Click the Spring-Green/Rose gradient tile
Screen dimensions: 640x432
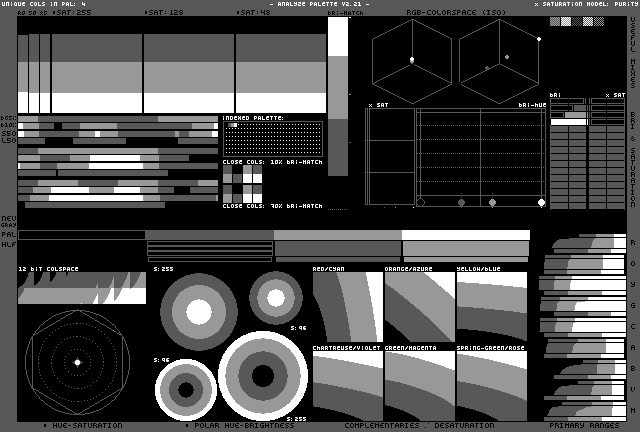pyautogui.click(x=491, y=384)
